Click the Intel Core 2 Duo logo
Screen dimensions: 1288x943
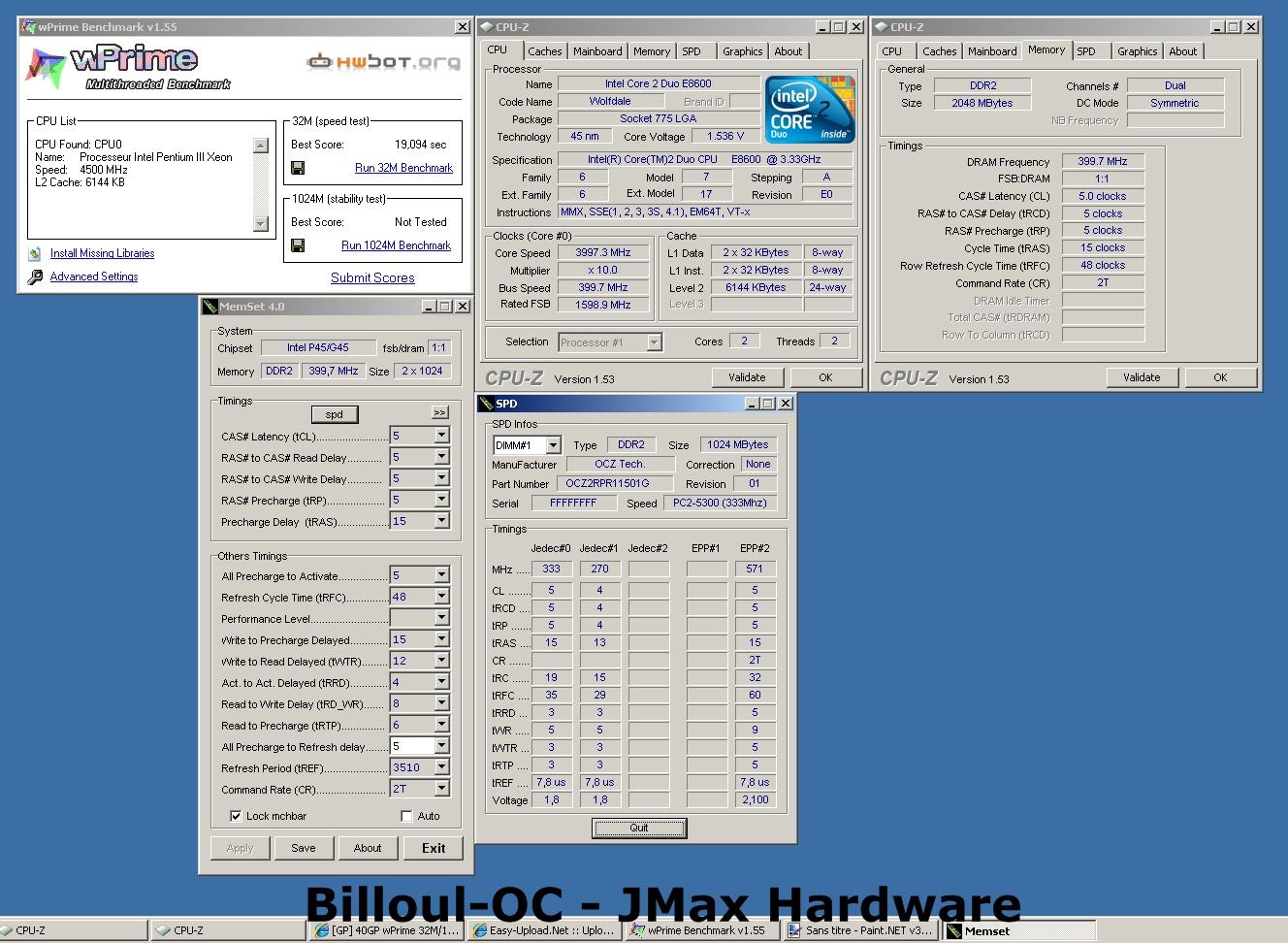[810, 109]
